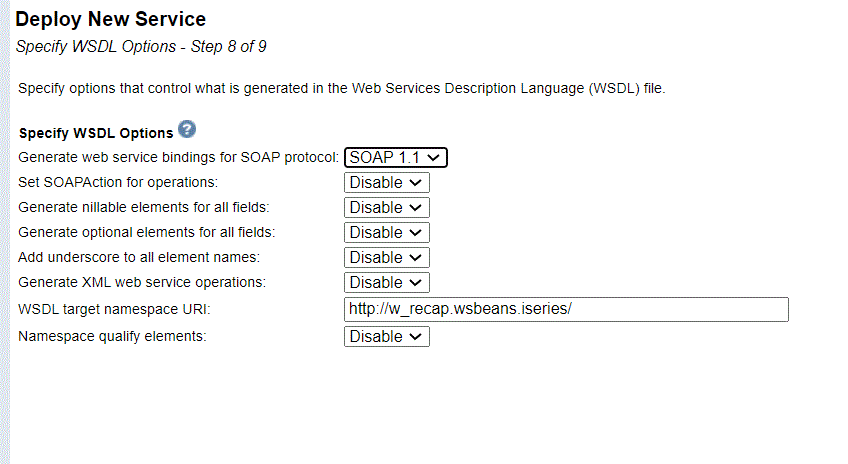This screenshot has height=464, width=848.
Task: Click the bold 'Specify WSDL Options' section title
Action: coord(96,133)
